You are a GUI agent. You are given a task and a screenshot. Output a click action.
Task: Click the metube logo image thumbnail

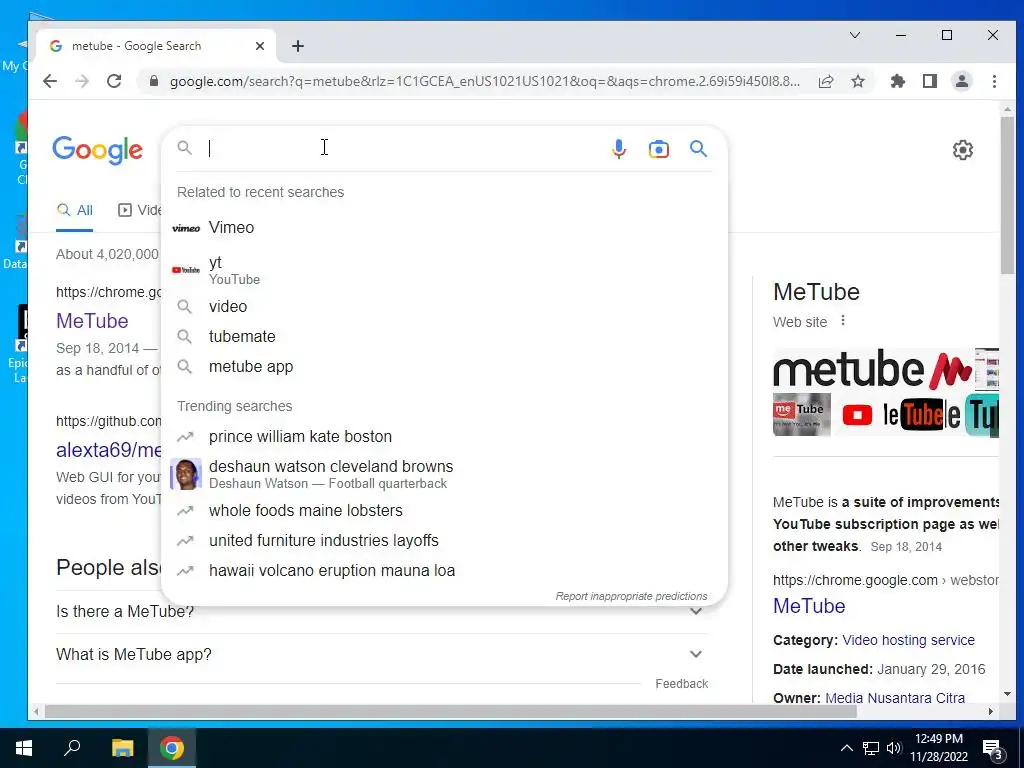click(873, 369)
